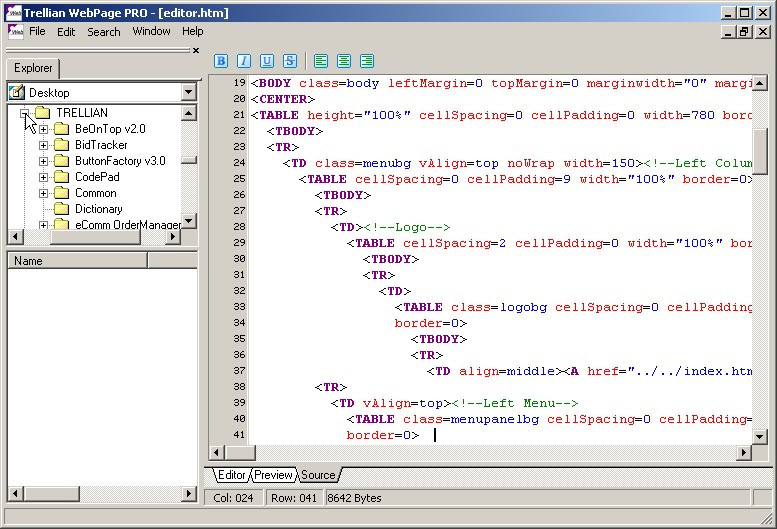Select the Common folder icon
The image size is (777, 529).
pyautogui.click(x=61, y=193)
